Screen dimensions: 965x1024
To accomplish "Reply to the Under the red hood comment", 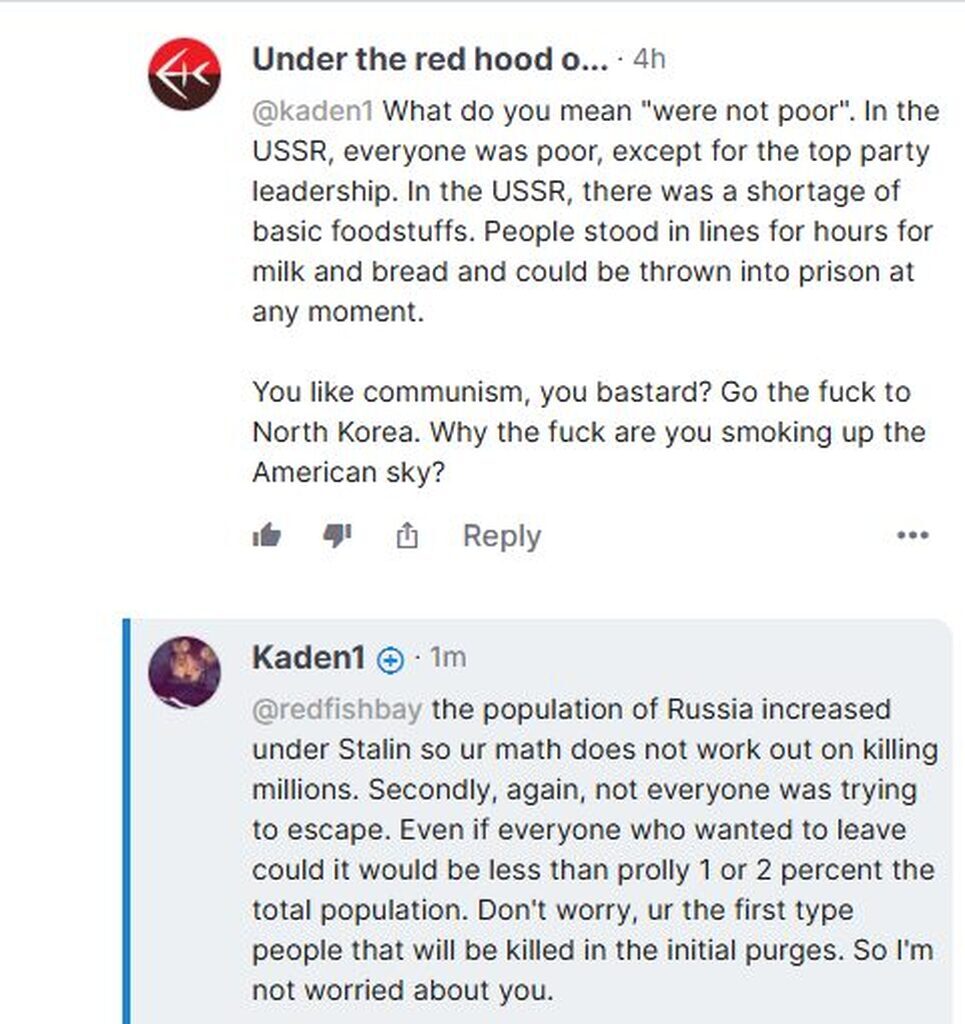I will (501, 536).
